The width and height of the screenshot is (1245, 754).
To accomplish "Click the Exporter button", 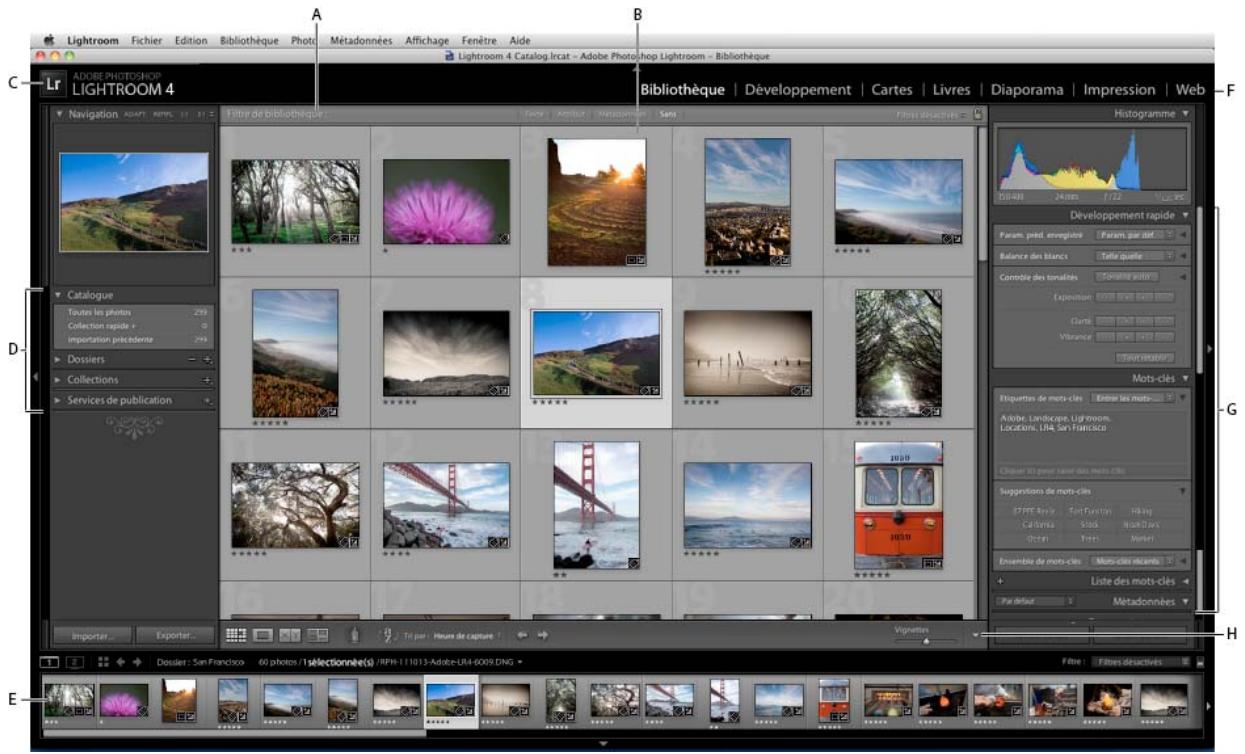I will pos(174,635).
